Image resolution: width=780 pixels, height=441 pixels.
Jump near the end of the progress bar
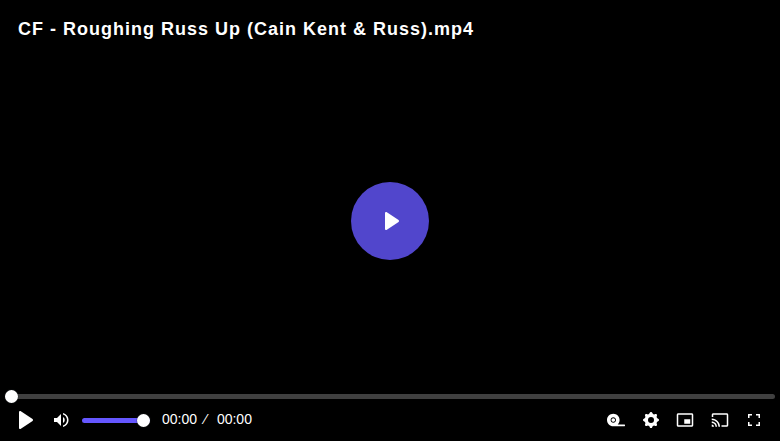[766, 396]
